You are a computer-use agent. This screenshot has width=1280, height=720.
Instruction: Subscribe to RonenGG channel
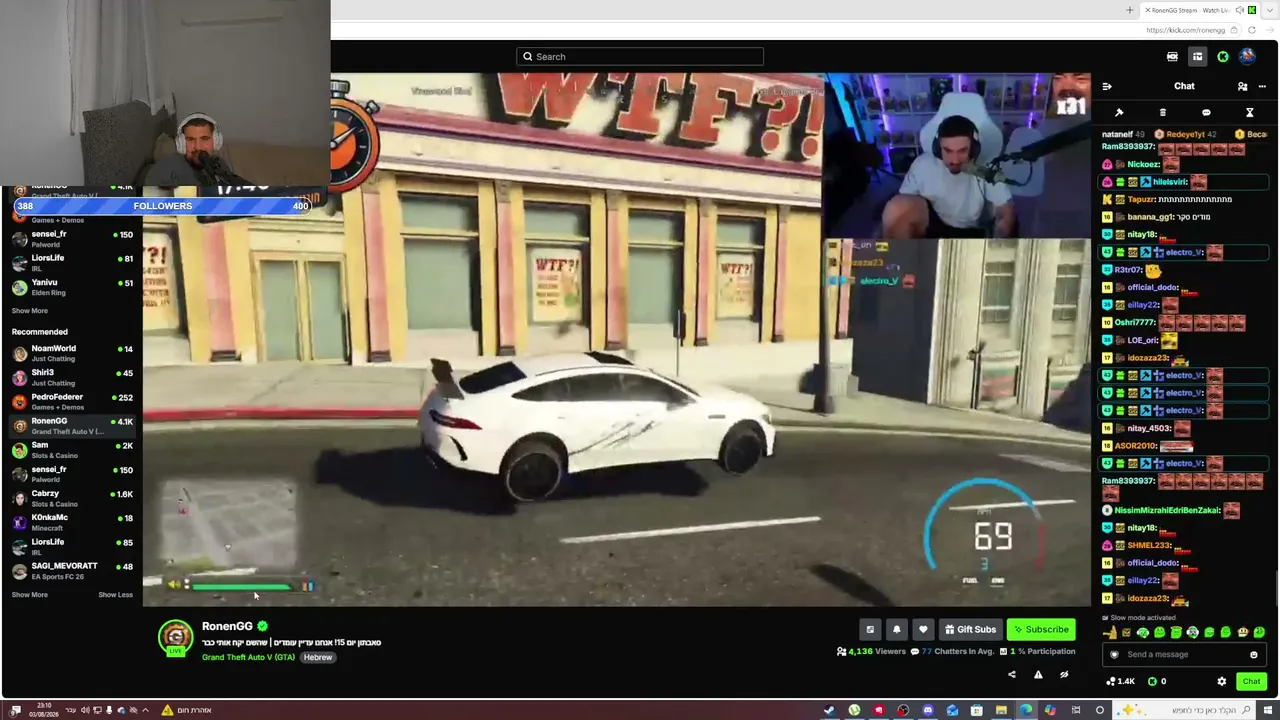pyautogui.click(x=1041, y=629)
